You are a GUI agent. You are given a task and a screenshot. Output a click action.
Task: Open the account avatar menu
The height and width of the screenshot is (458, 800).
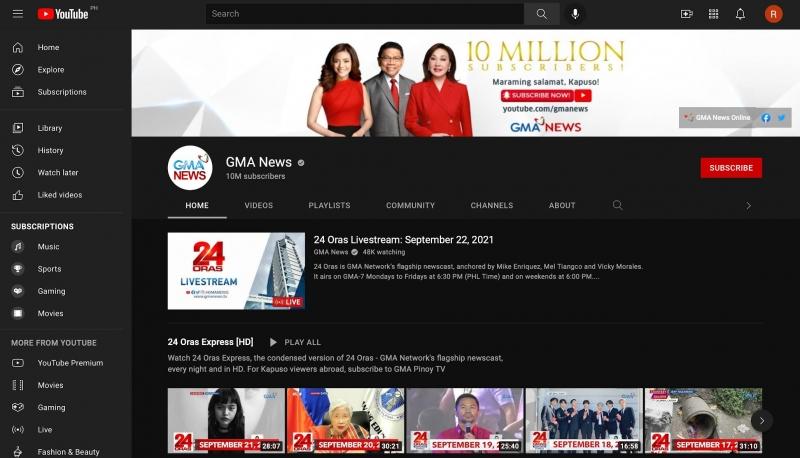[773, 14]
